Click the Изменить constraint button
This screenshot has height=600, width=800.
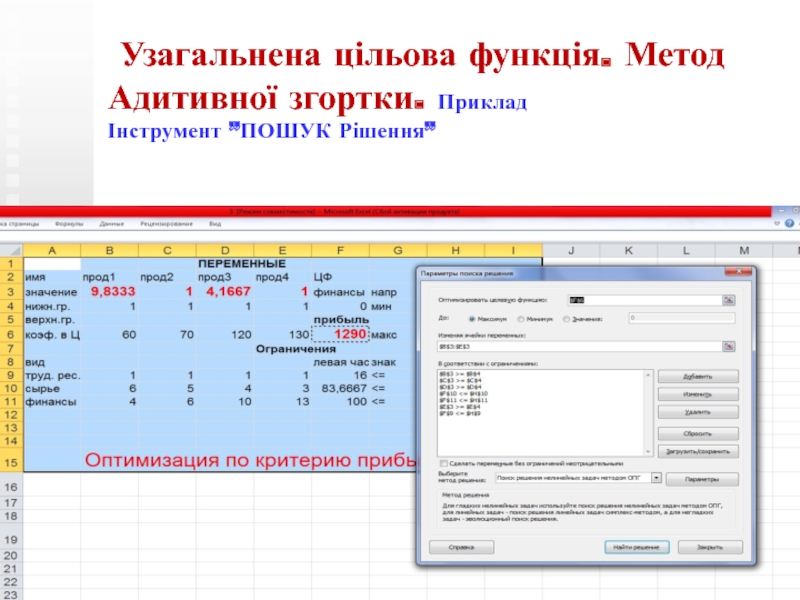click(697, 394)
